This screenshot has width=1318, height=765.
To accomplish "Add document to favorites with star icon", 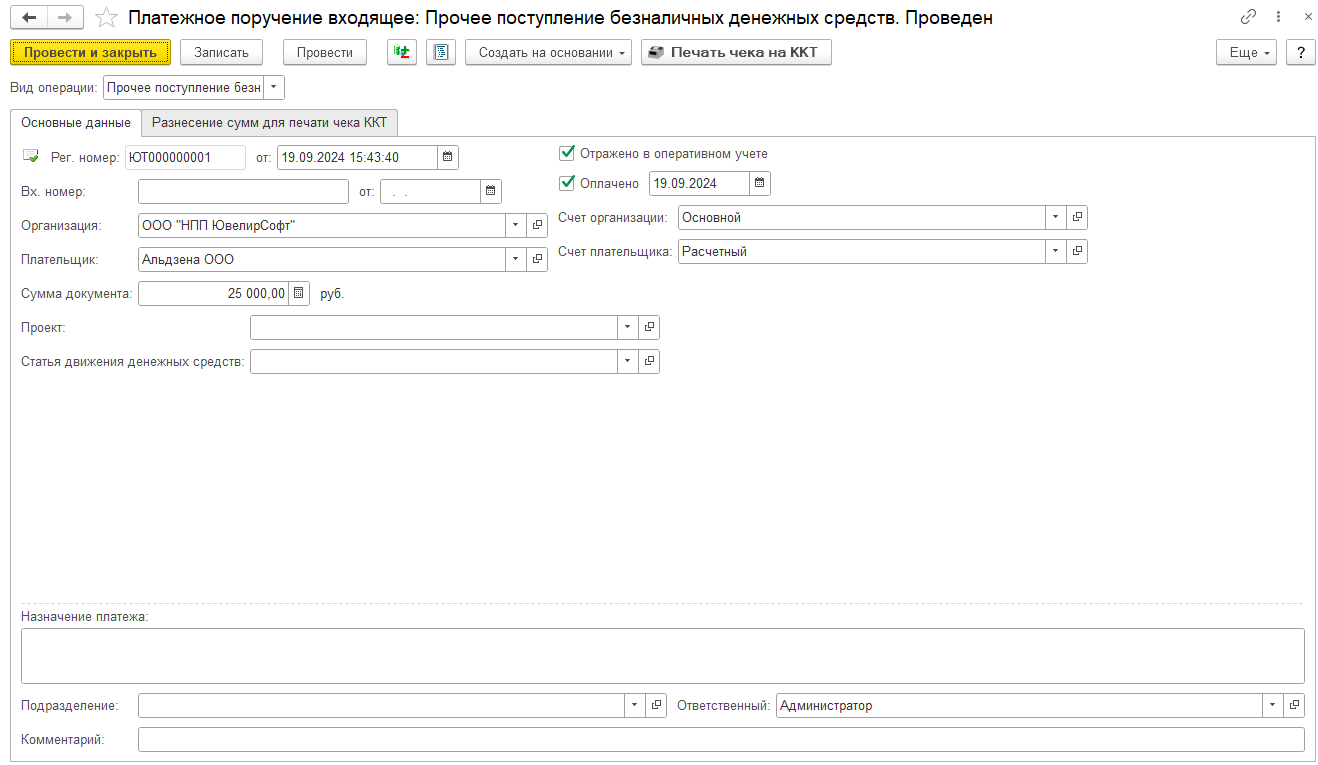I will [x=105, y=18].
